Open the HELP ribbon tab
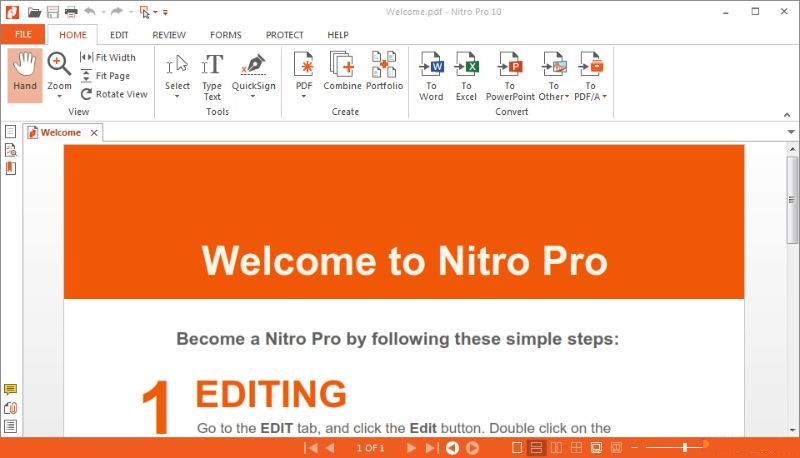 coord(338,35)
